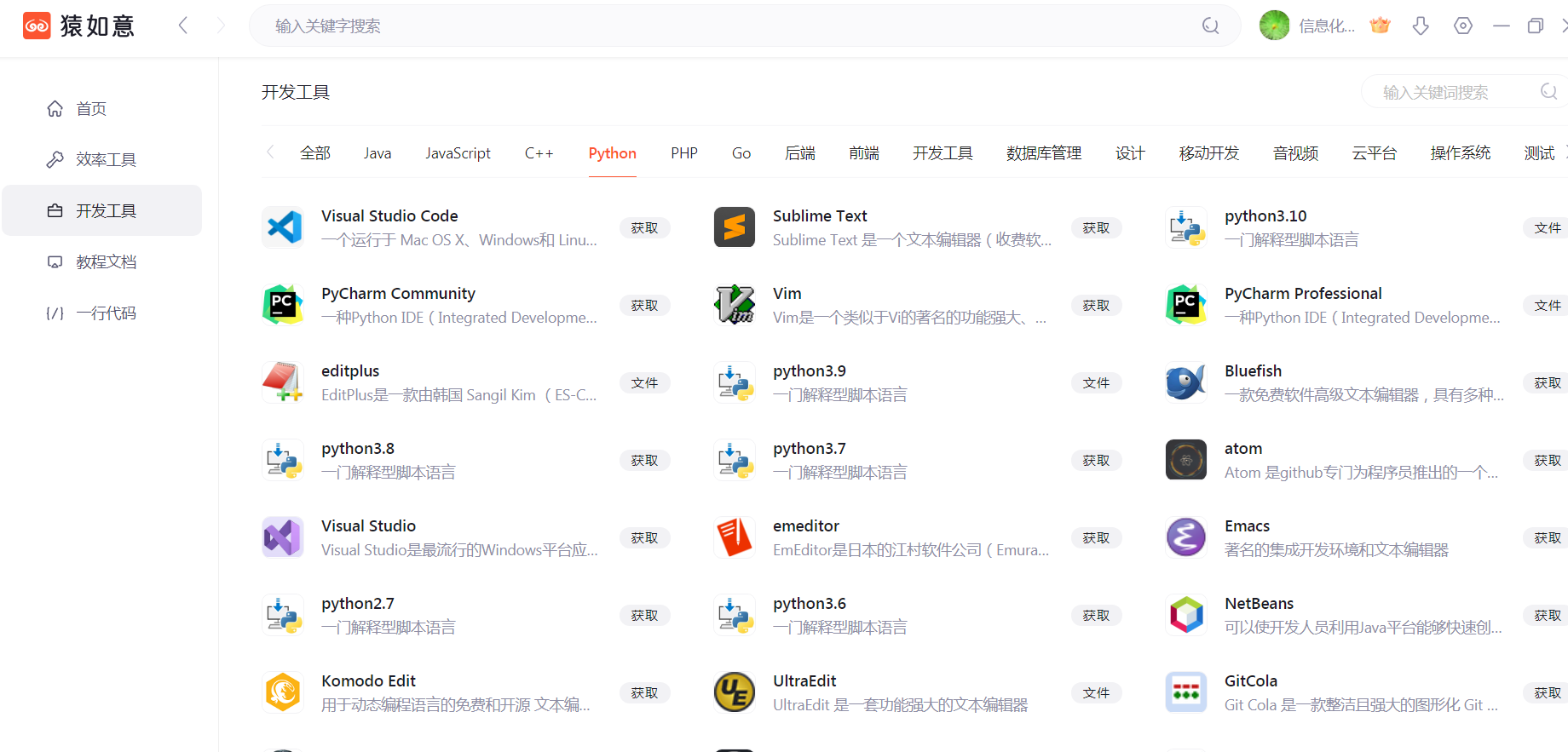Image resolution: width=1568 pixels, height=752 pixels.
Task: Select the 开发工具 sidebar item
Action: click(102, 210)
